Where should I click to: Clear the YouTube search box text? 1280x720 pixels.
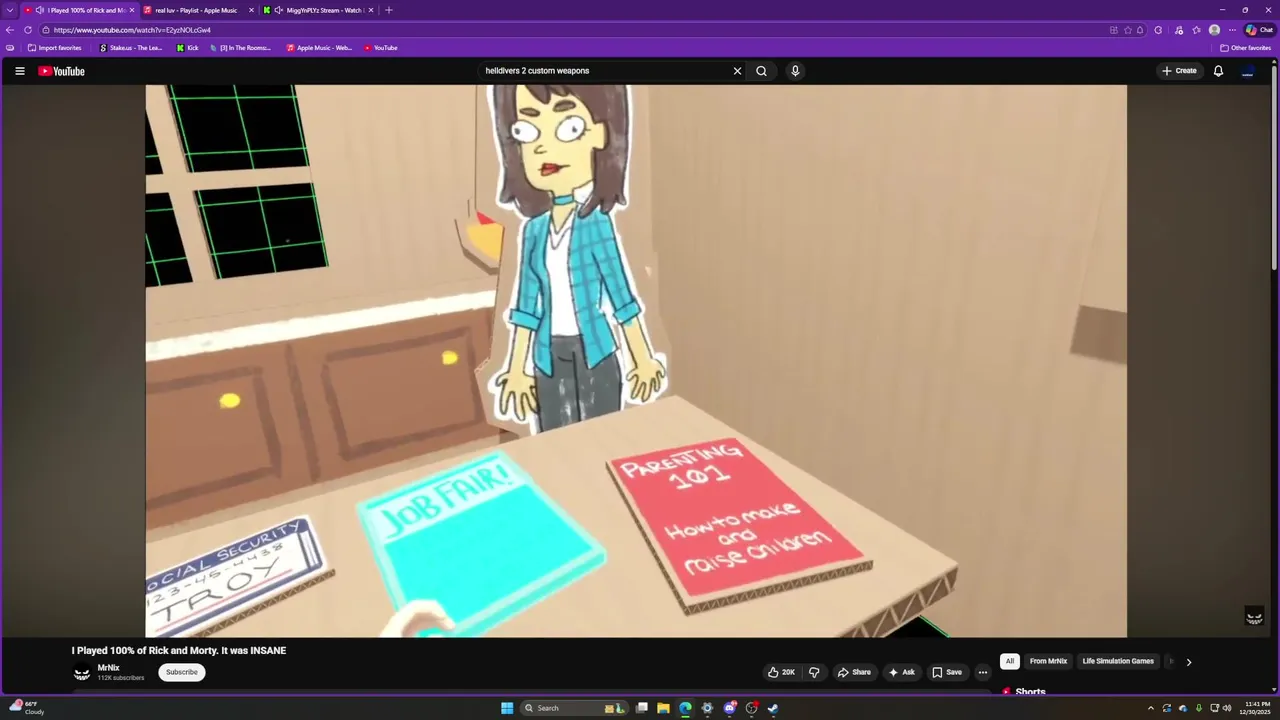point(737,71)
